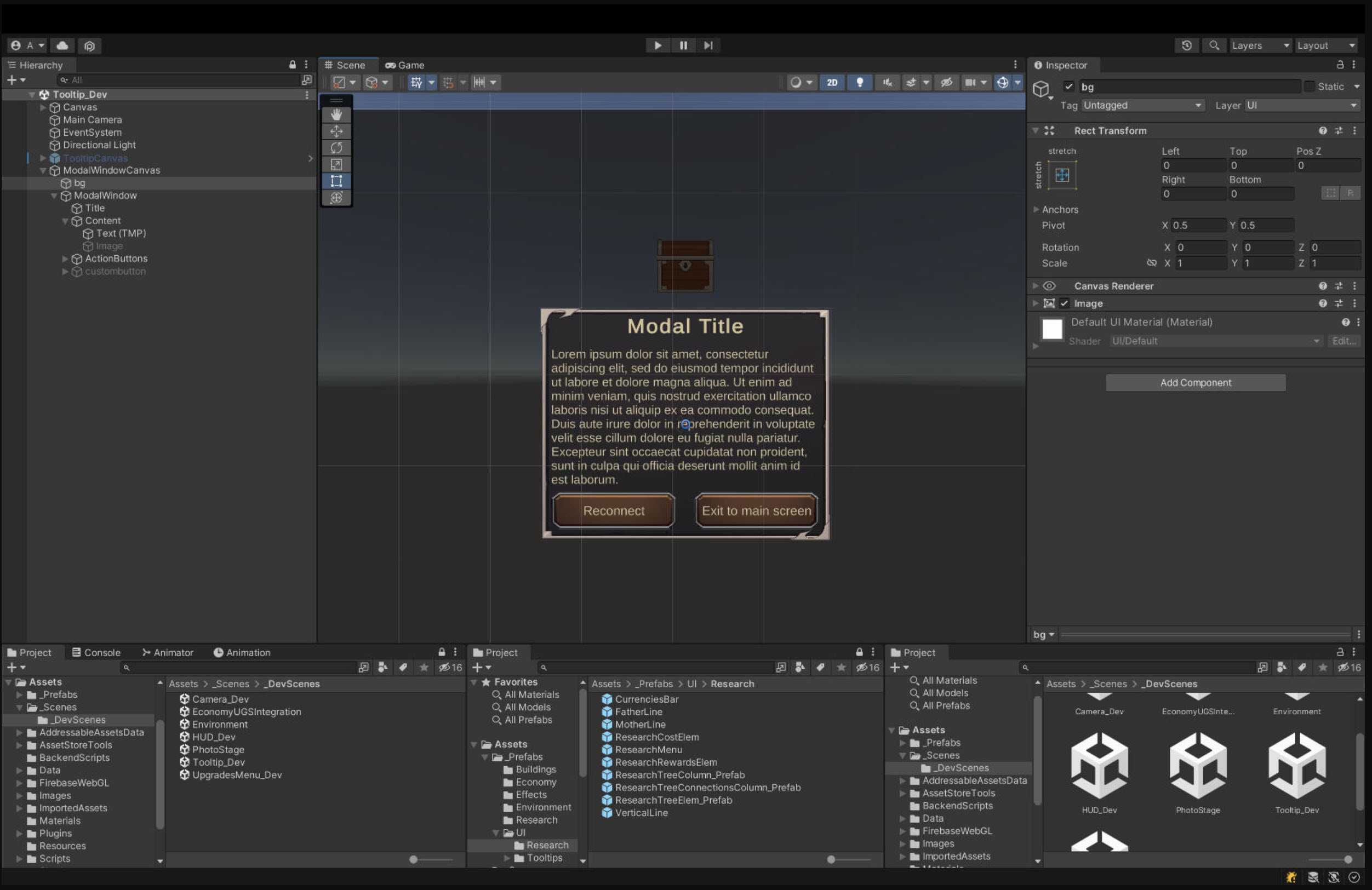Image resolution: width=1372 pixels, height=890 pixels.
Task: Click the object name field showing bg
Action: coord(1189,87)
